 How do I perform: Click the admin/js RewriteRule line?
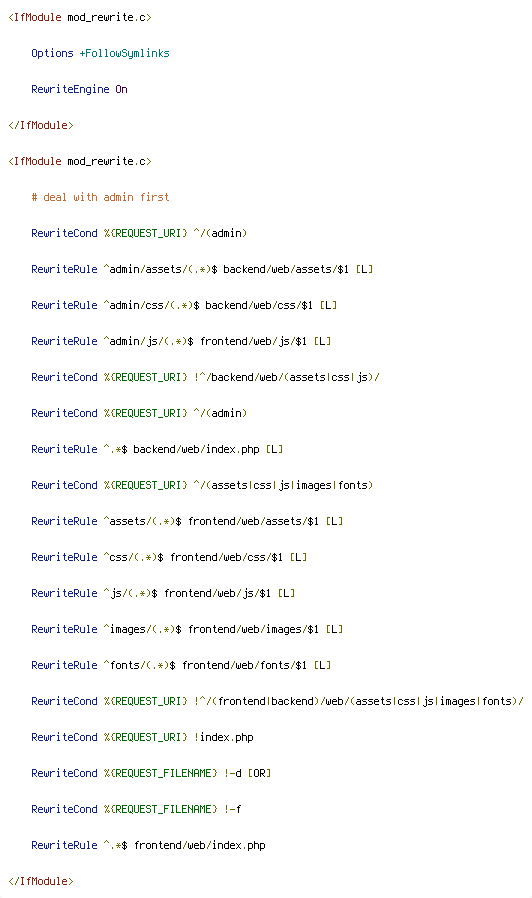click(x=181, y=341)
